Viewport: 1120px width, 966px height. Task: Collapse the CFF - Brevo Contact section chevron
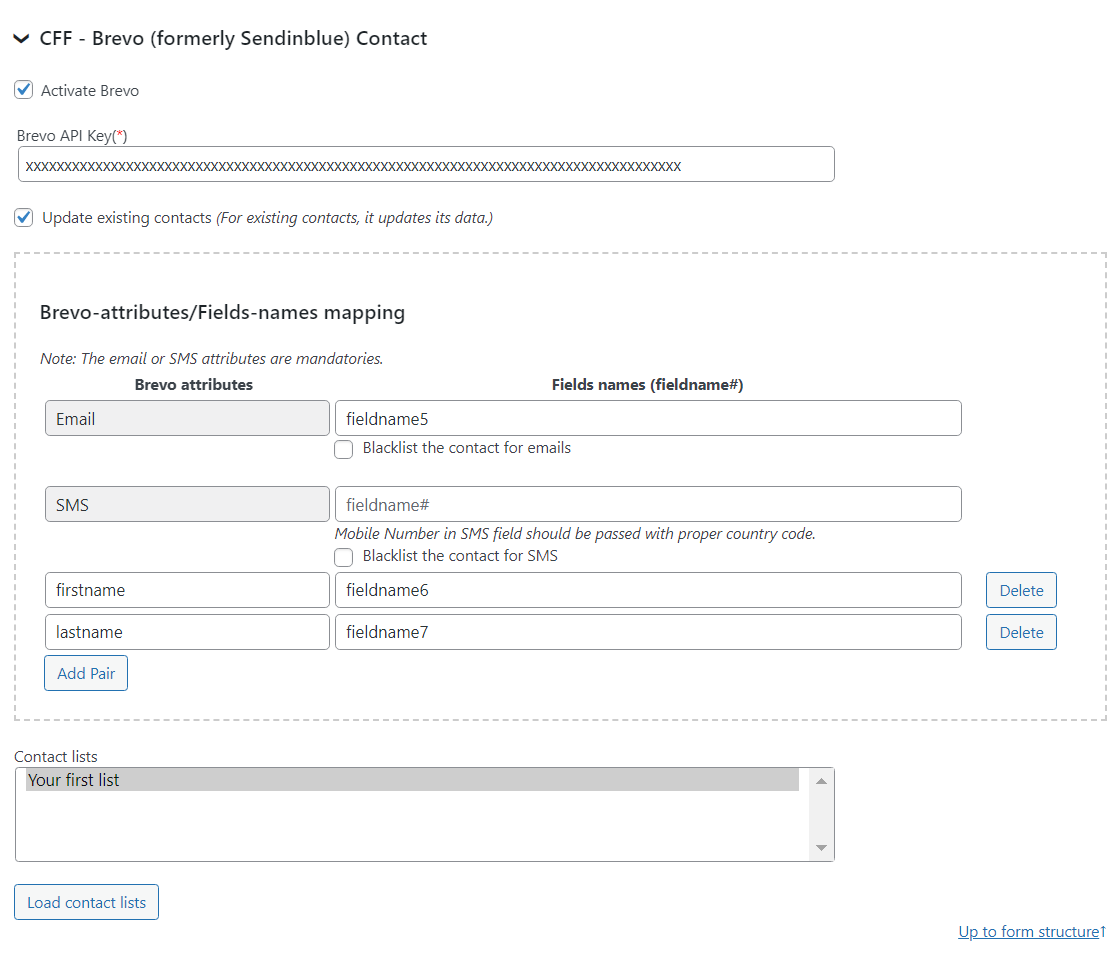pos(21,39)
